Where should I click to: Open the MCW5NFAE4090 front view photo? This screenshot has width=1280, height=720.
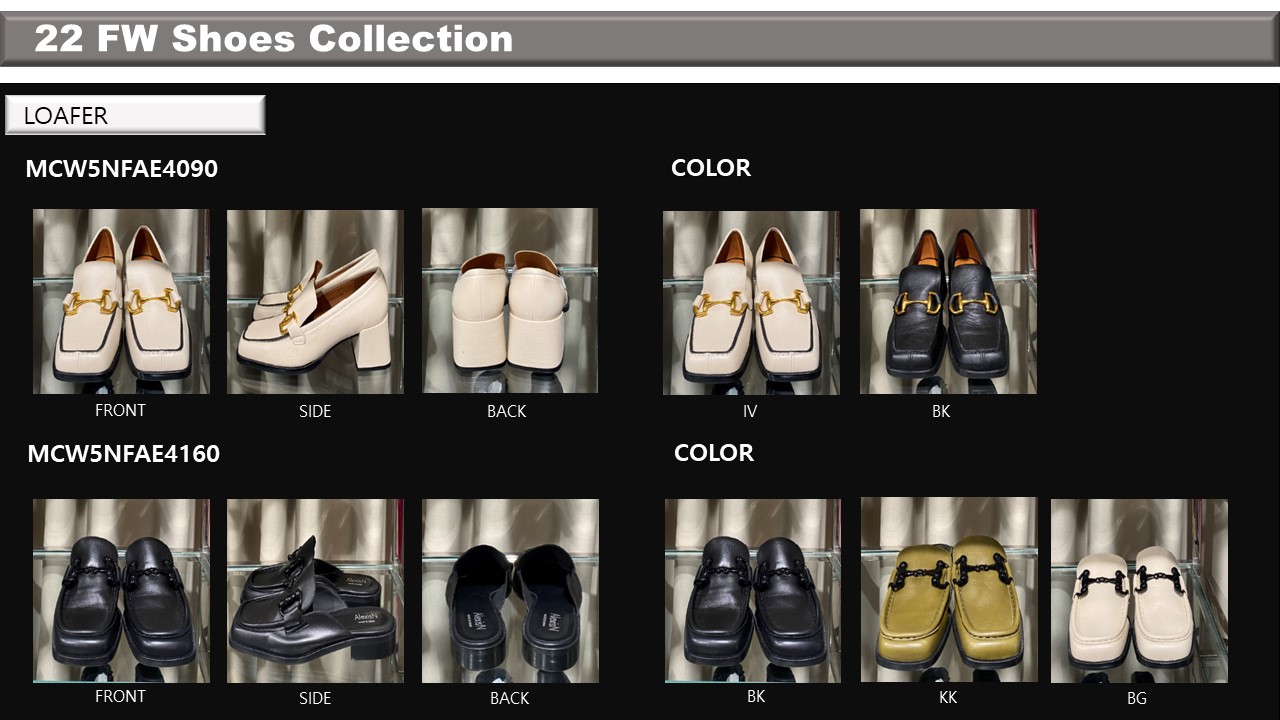click(121, 301)
